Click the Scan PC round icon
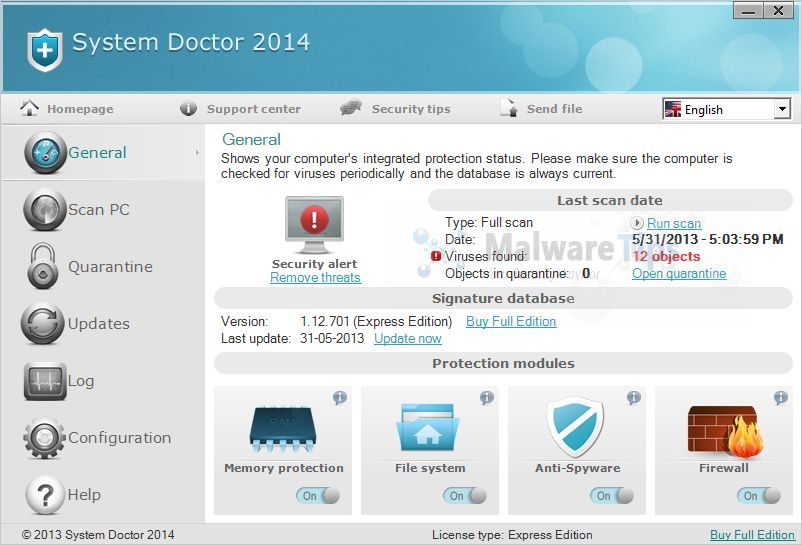The width and height of the screenshot is (802, 545). pyautogui.click(x=45, y=210)
